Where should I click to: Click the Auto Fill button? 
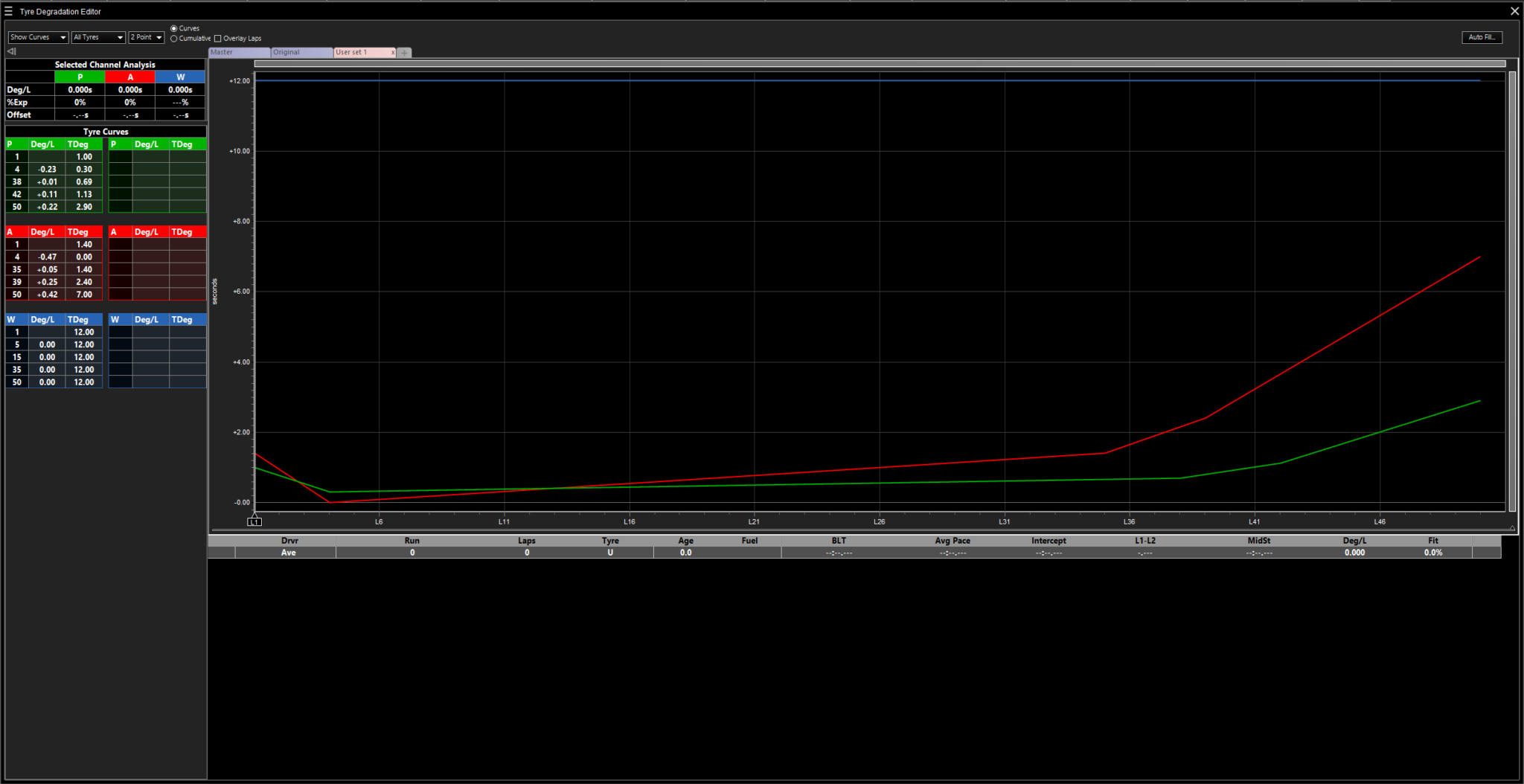(1482, 37)
